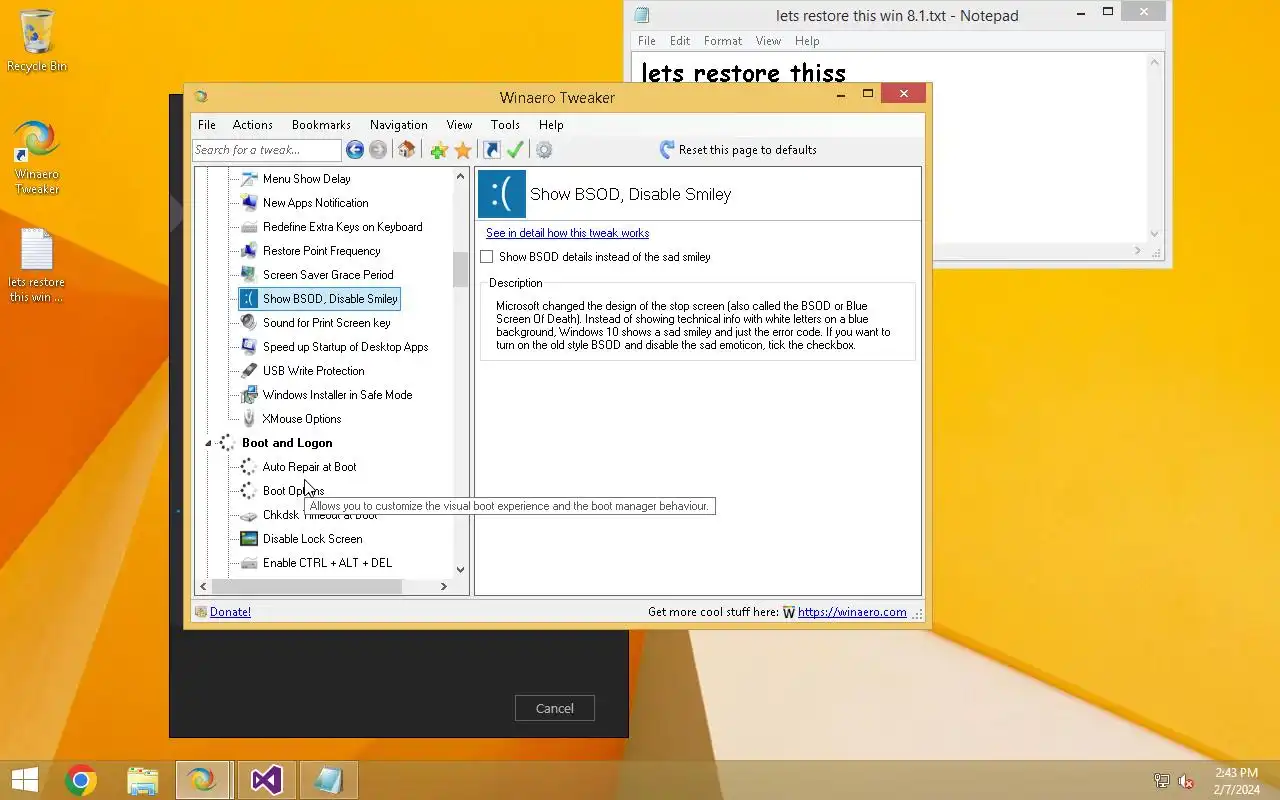This screenshot has height=800, width=1280.
Task: Go back with the blue arrow button
Action: pyautogui.click(x=355, y=150)
